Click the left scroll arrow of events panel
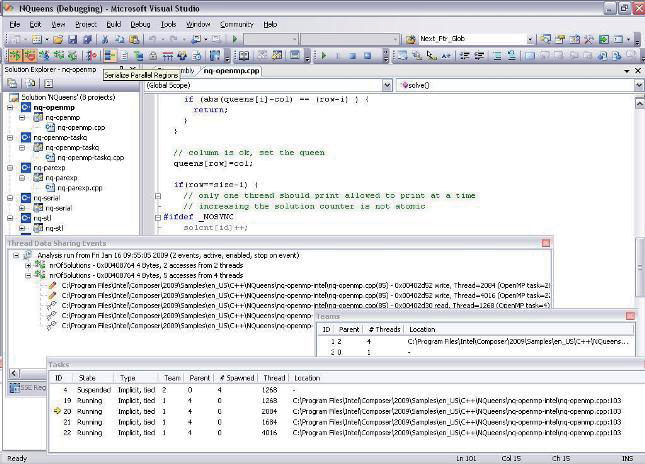The width and height of the screenshot is (645, 464). click(14, 373)
